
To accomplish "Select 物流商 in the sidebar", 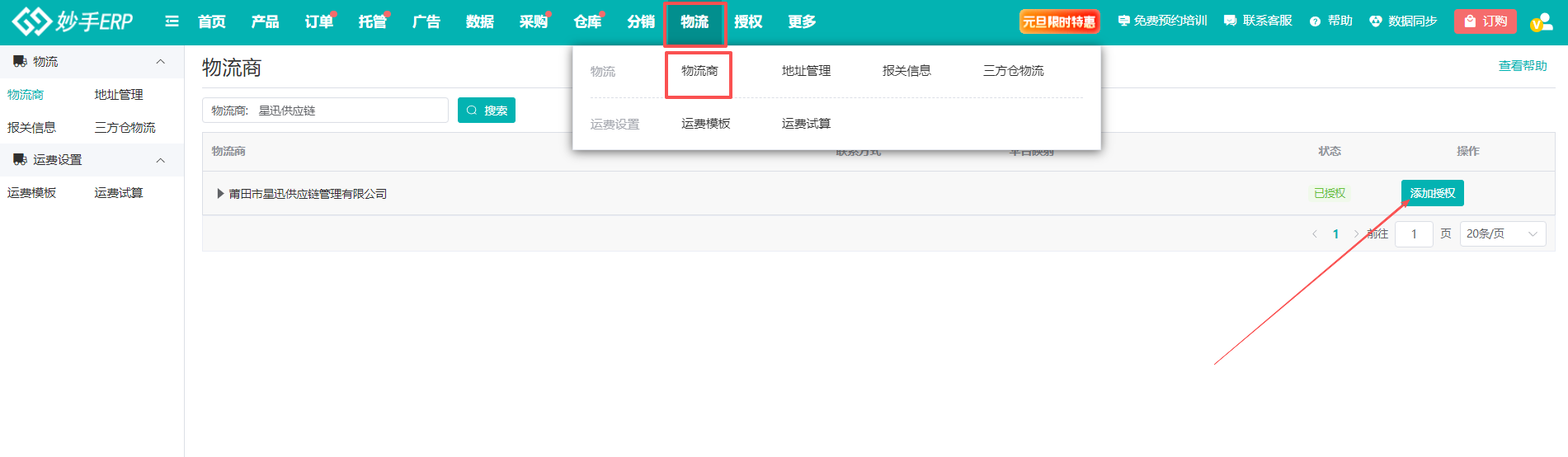I will [26, 95].
